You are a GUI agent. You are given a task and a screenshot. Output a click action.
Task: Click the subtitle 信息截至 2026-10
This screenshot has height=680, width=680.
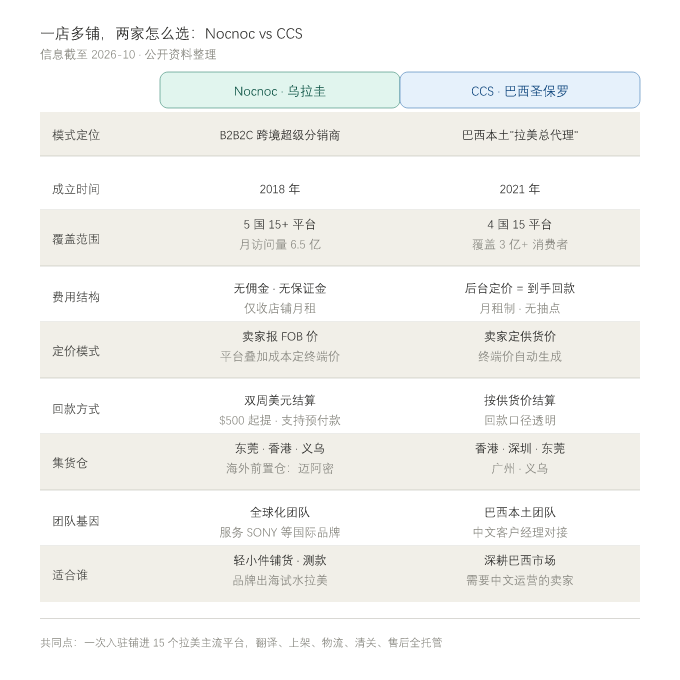click(x=128, y=55)
